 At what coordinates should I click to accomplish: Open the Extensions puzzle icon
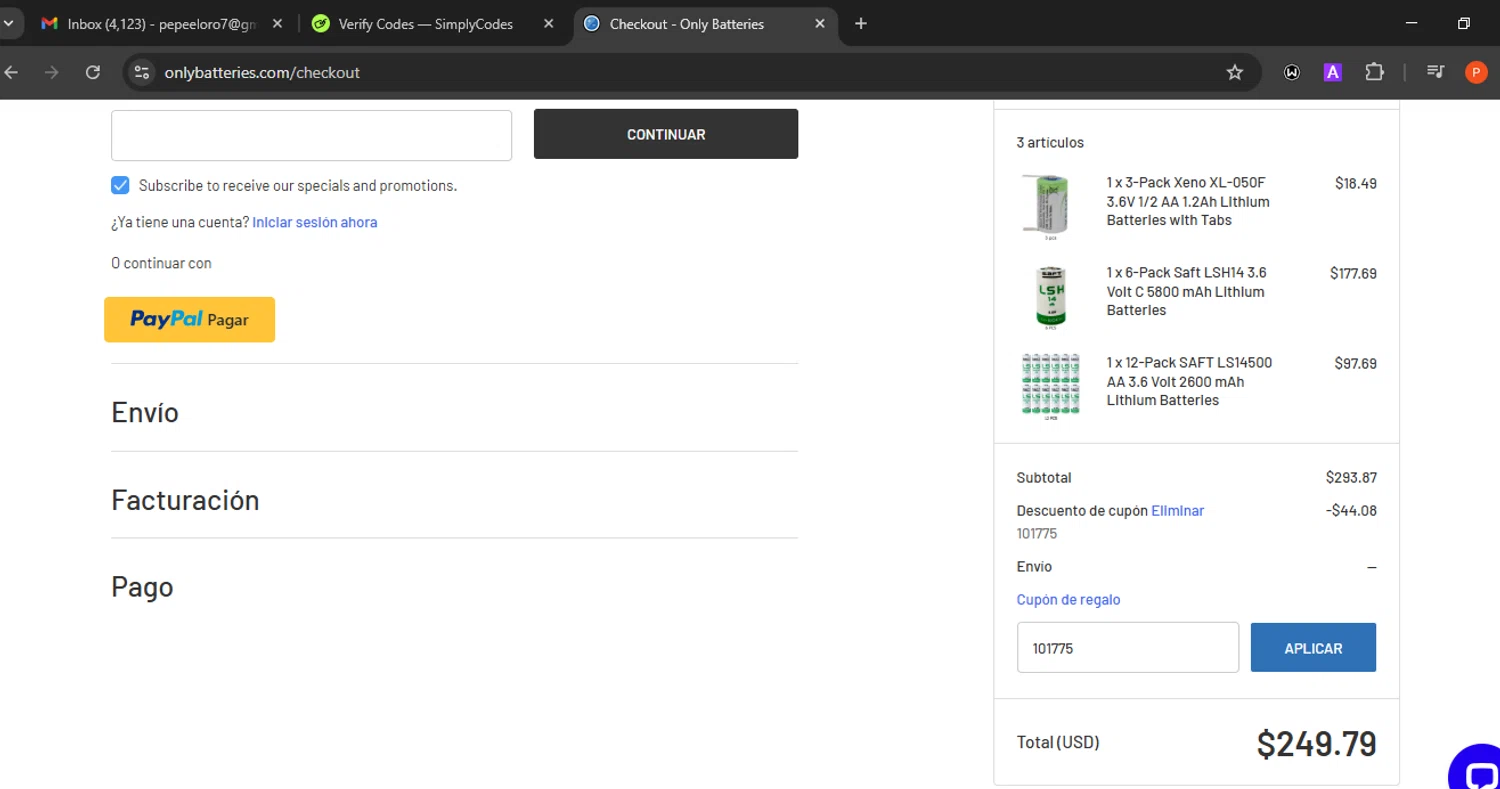click(x=1375, y=72)
